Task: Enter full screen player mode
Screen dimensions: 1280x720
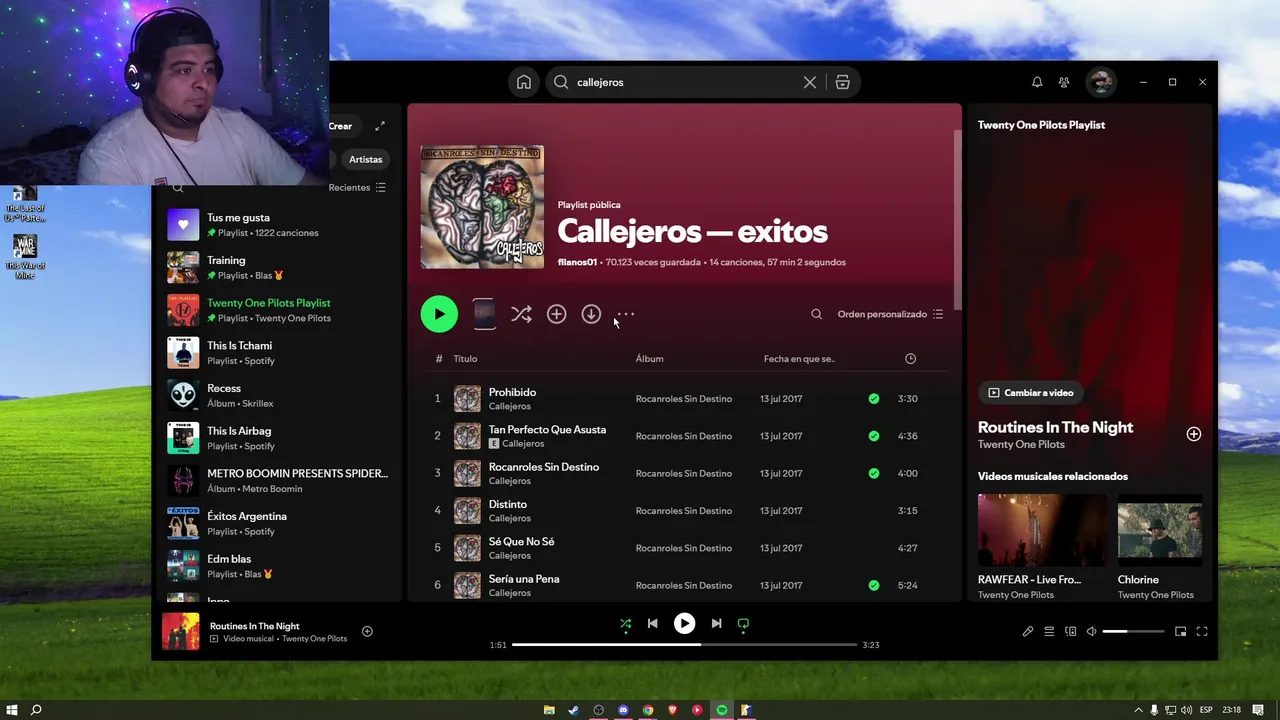Action: [x=1202, y=631]
